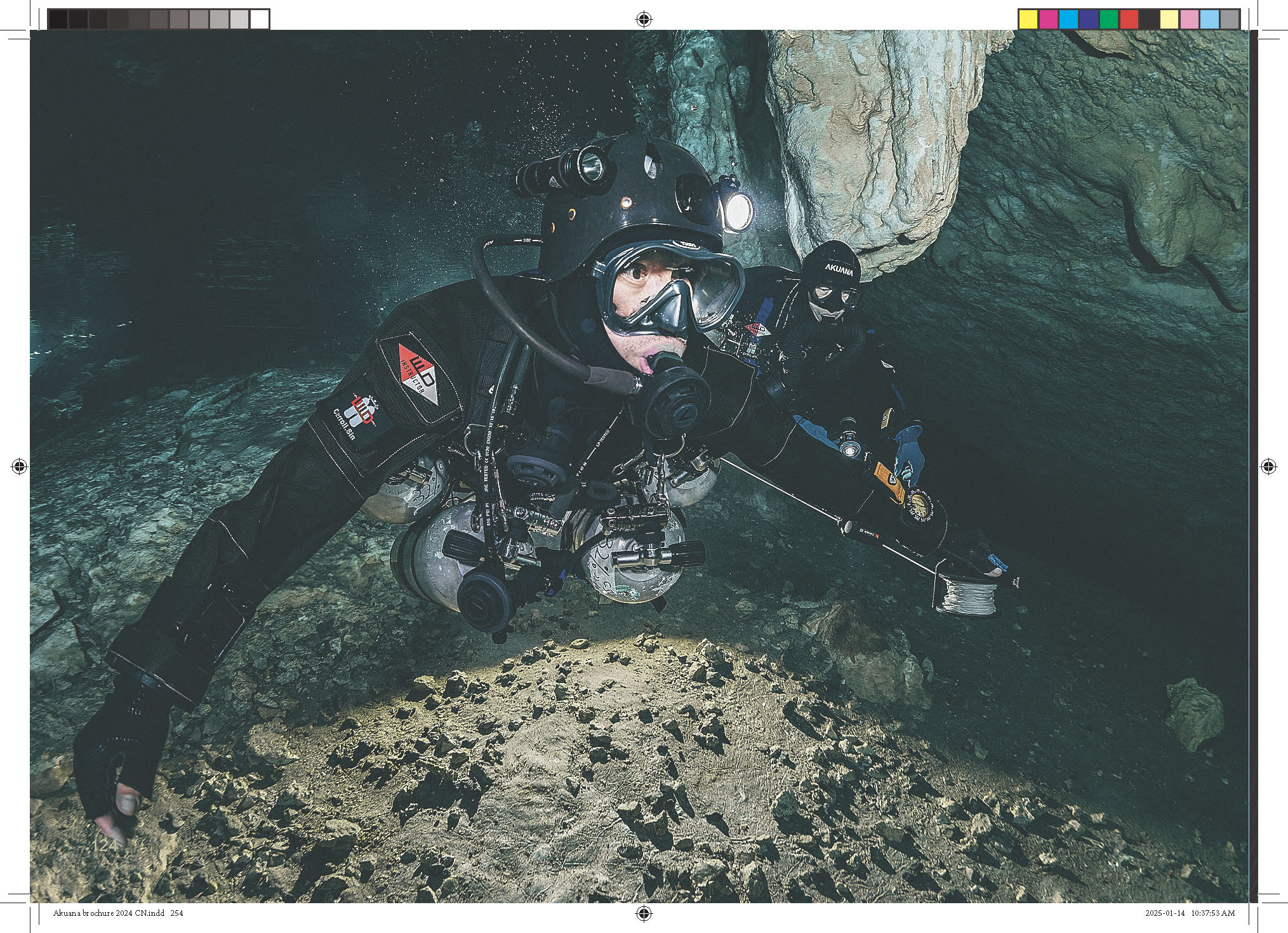
Task: Click the bottom center registration mark
Action: (644, 913)
